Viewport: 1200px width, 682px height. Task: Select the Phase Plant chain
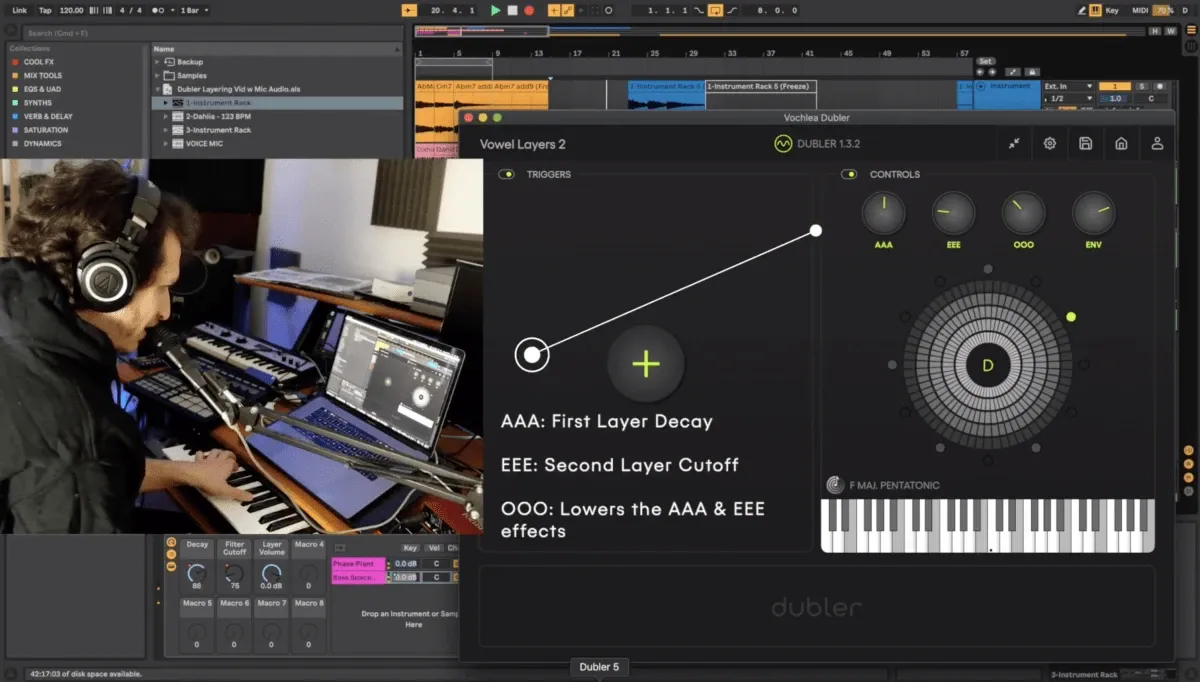(x=358, y=564)
